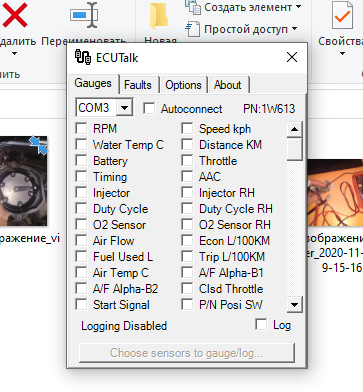Check the A/F Alpha-B1 box
The image size is (363, 392).
coord(187,272)
